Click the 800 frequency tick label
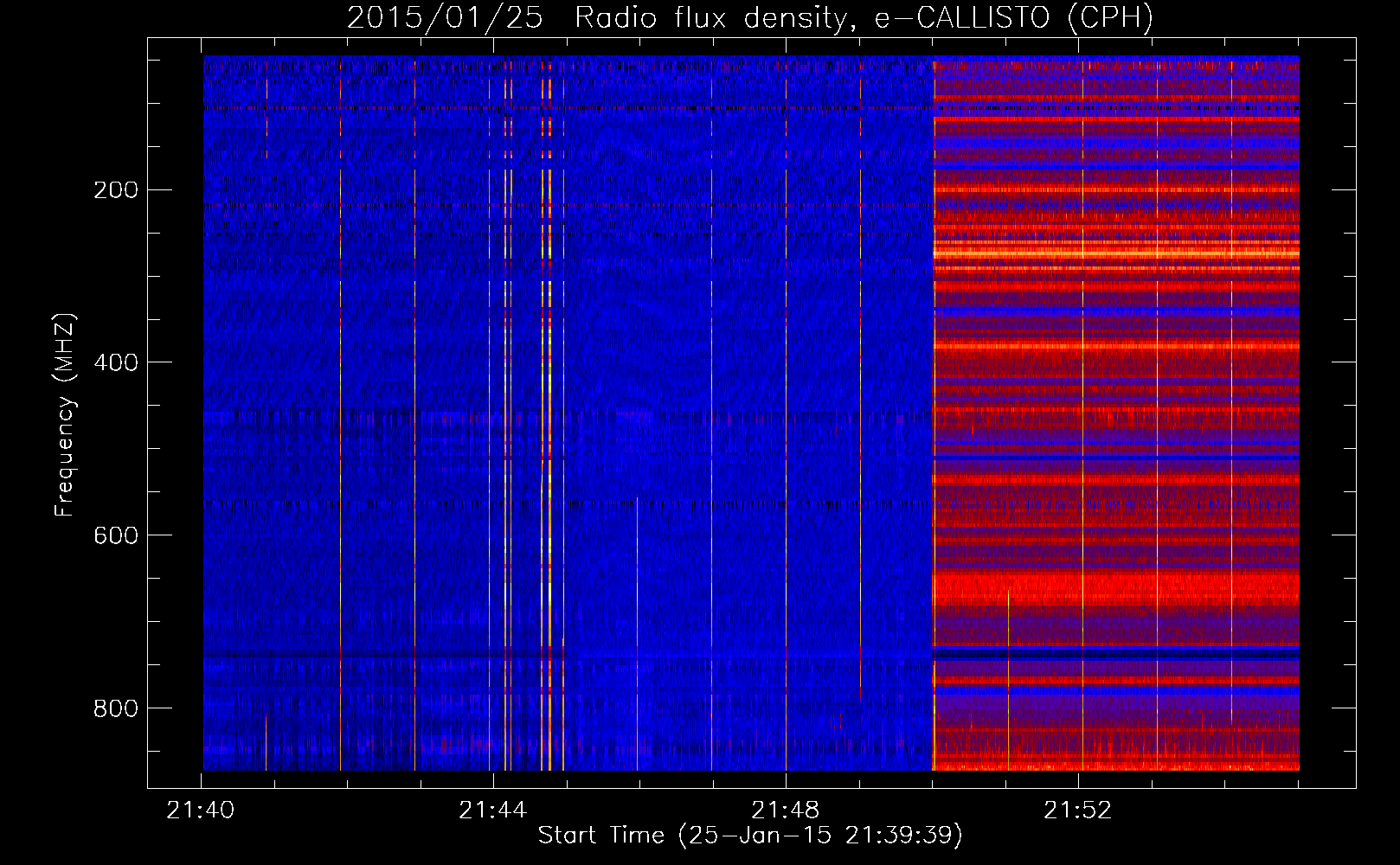The image size is (1400, 865). (x=116, y=708)
